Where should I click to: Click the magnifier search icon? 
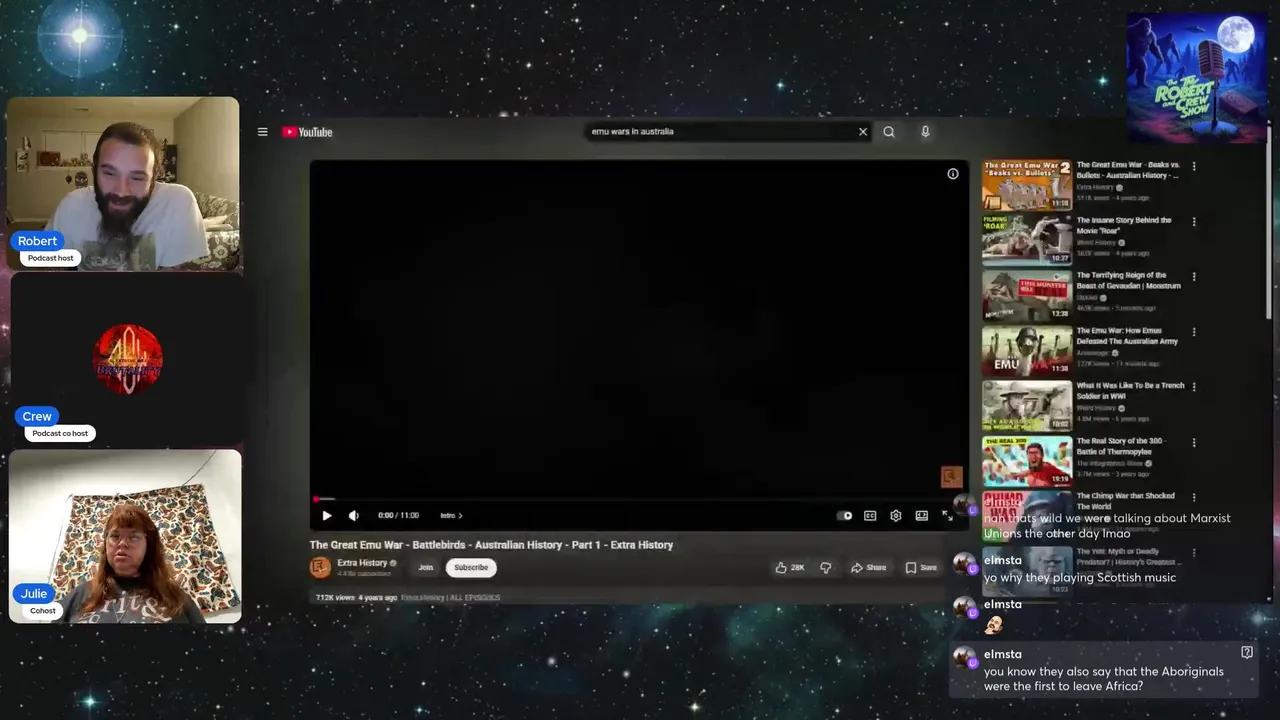[889, 132]
